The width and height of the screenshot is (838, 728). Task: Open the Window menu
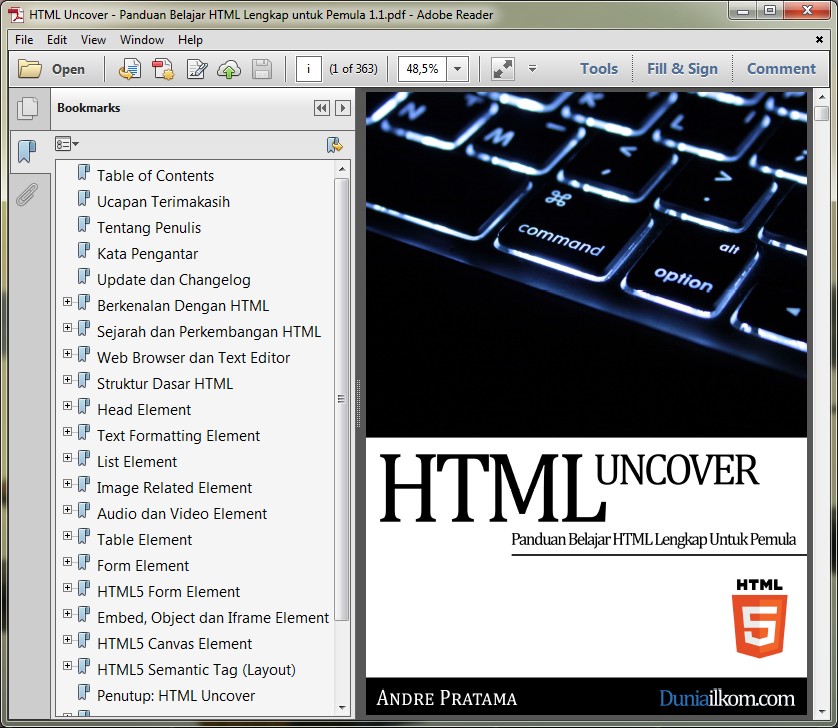[142, 40]
